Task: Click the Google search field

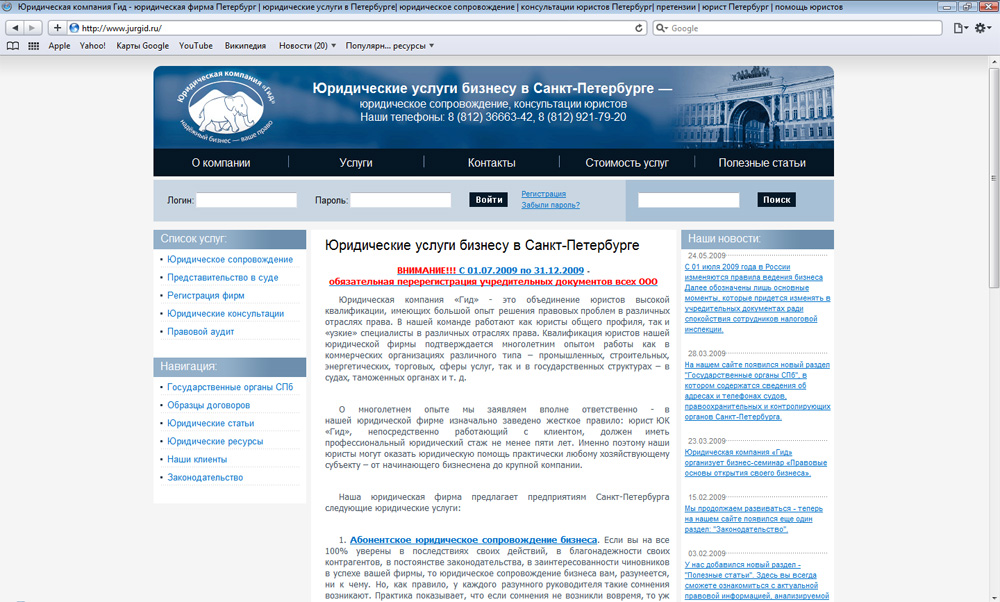Action: pos(797,28)
